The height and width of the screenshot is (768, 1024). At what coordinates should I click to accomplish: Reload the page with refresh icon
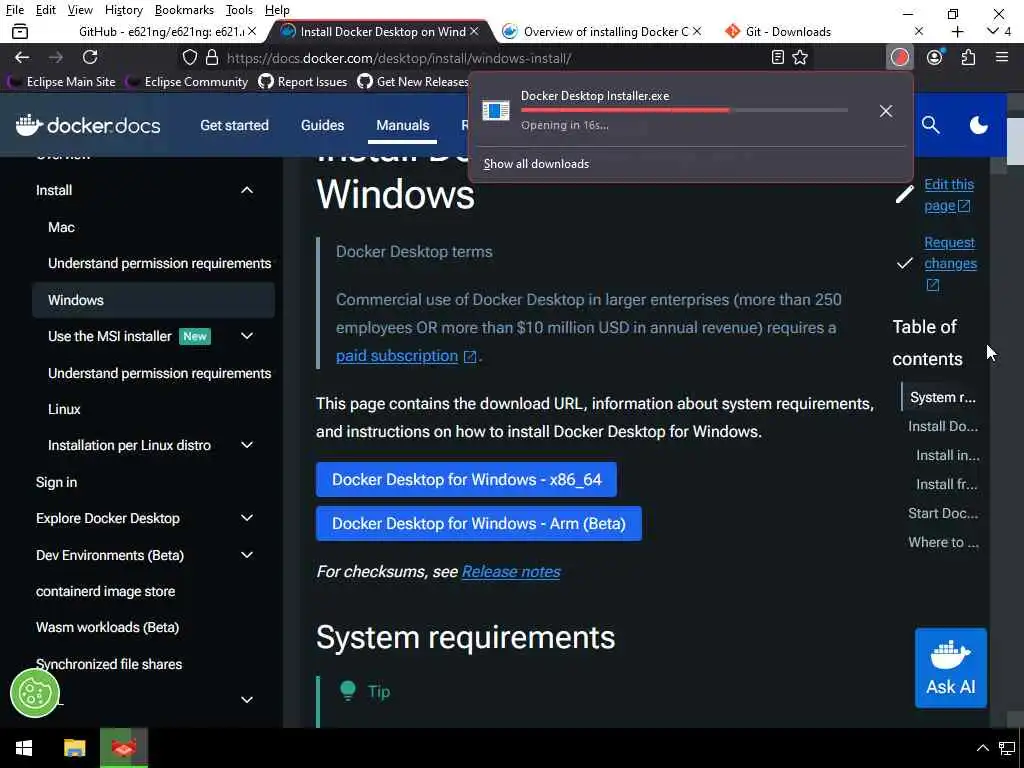point(90,57)
